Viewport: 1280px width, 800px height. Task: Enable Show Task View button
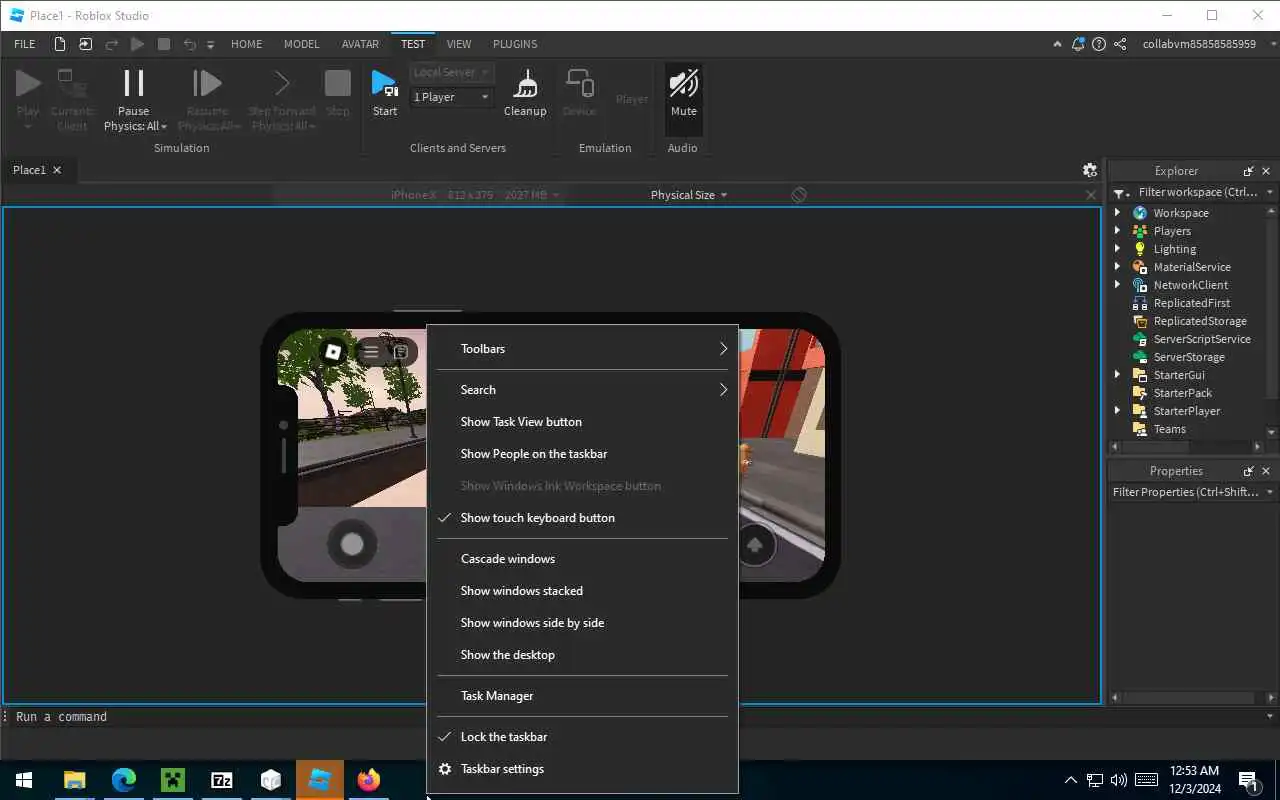click(x=582, y=422)
